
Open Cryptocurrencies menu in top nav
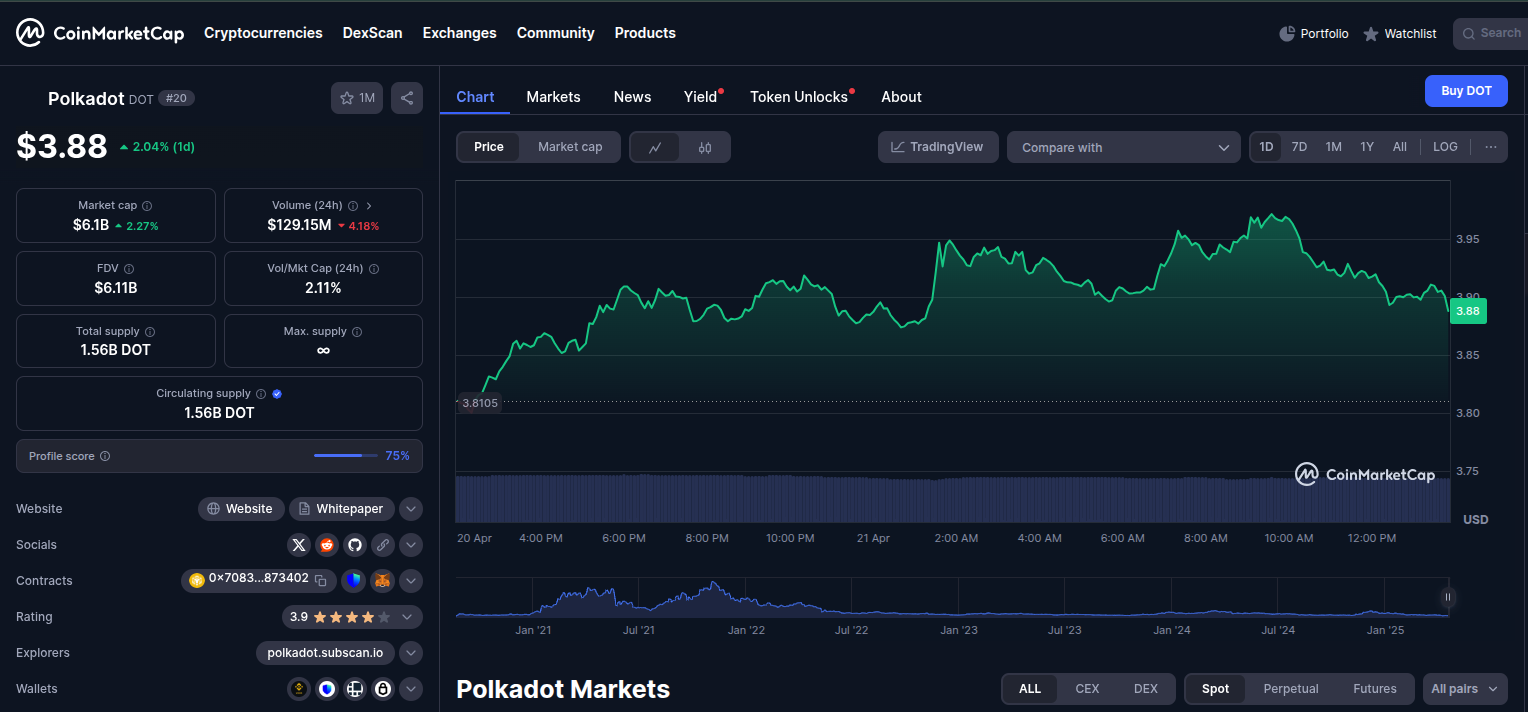(263, 33)
